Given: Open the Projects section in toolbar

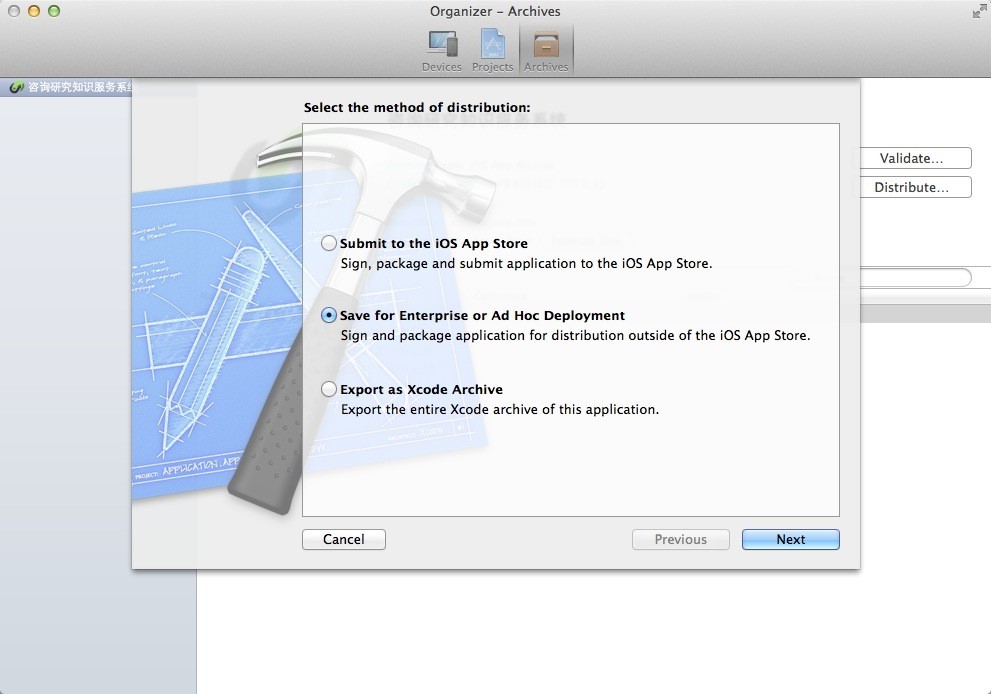Looking at the screenshot, I should [x=492, y=51].
